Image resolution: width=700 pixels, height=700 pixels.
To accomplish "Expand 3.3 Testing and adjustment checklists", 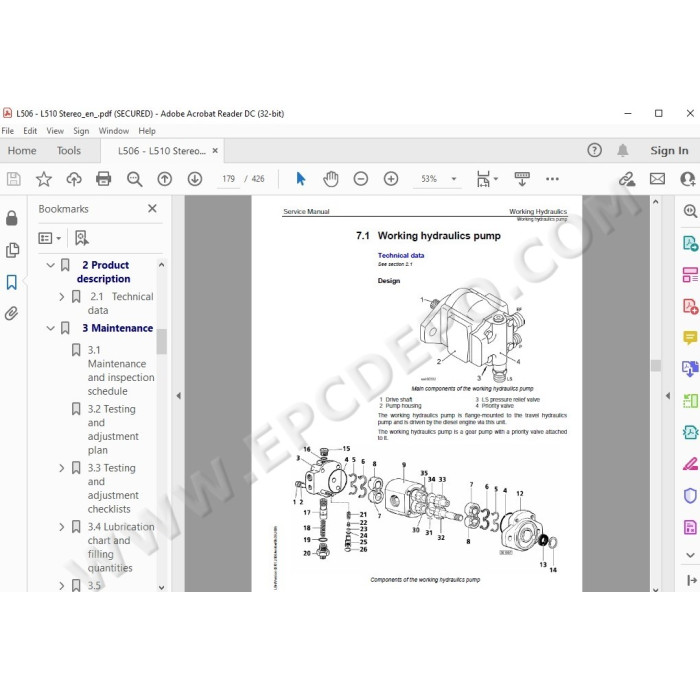I will (x=62, y=468).
